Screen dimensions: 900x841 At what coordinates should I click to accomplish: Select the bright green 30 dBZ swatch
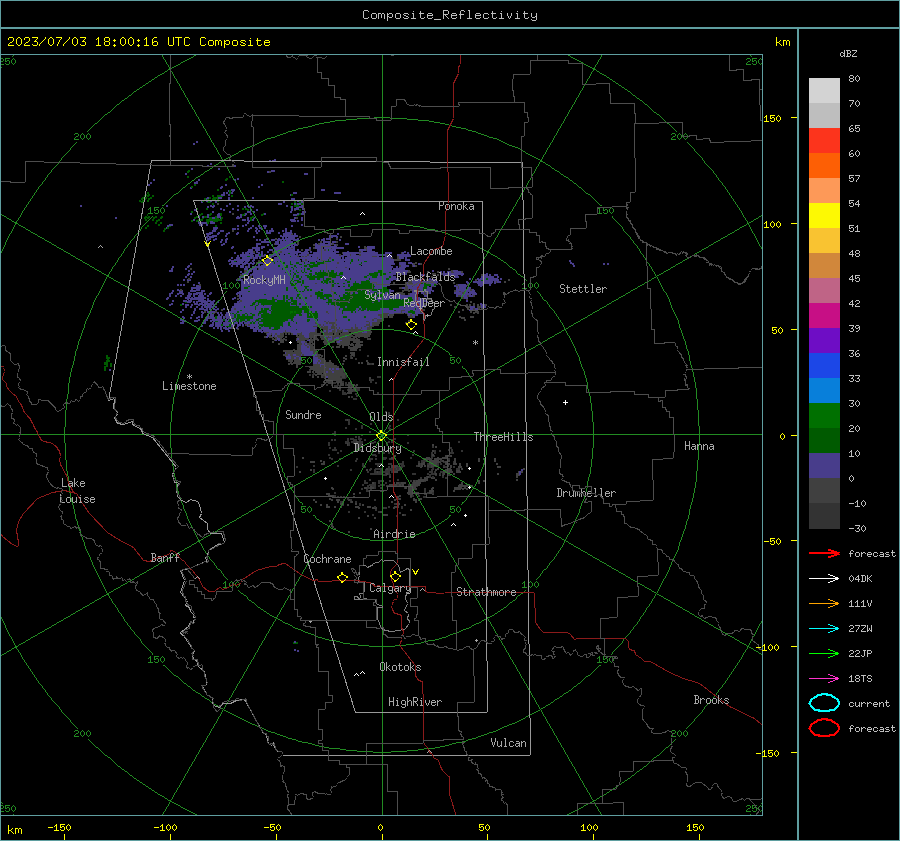824,415
